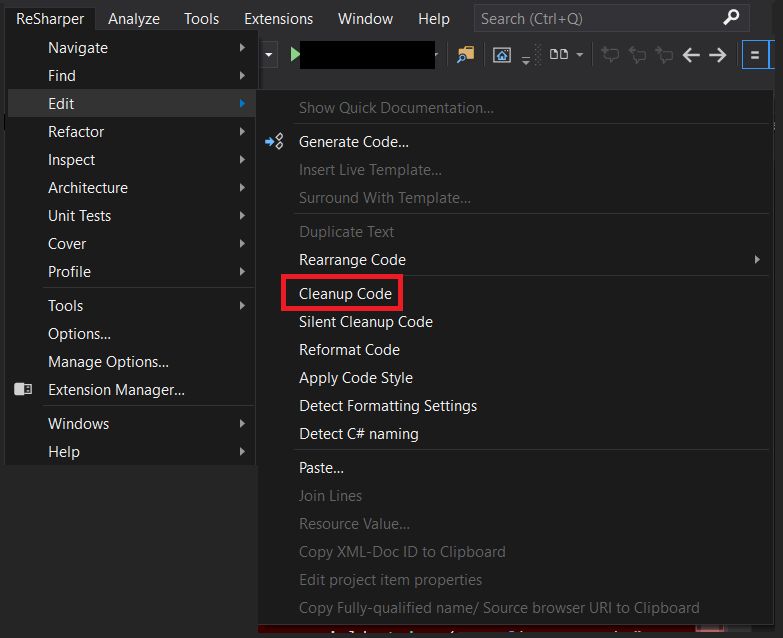The image size is (783, 638).
Task: Open the Extensions menu
Action: pyautogui.click(x=279, y=18)
